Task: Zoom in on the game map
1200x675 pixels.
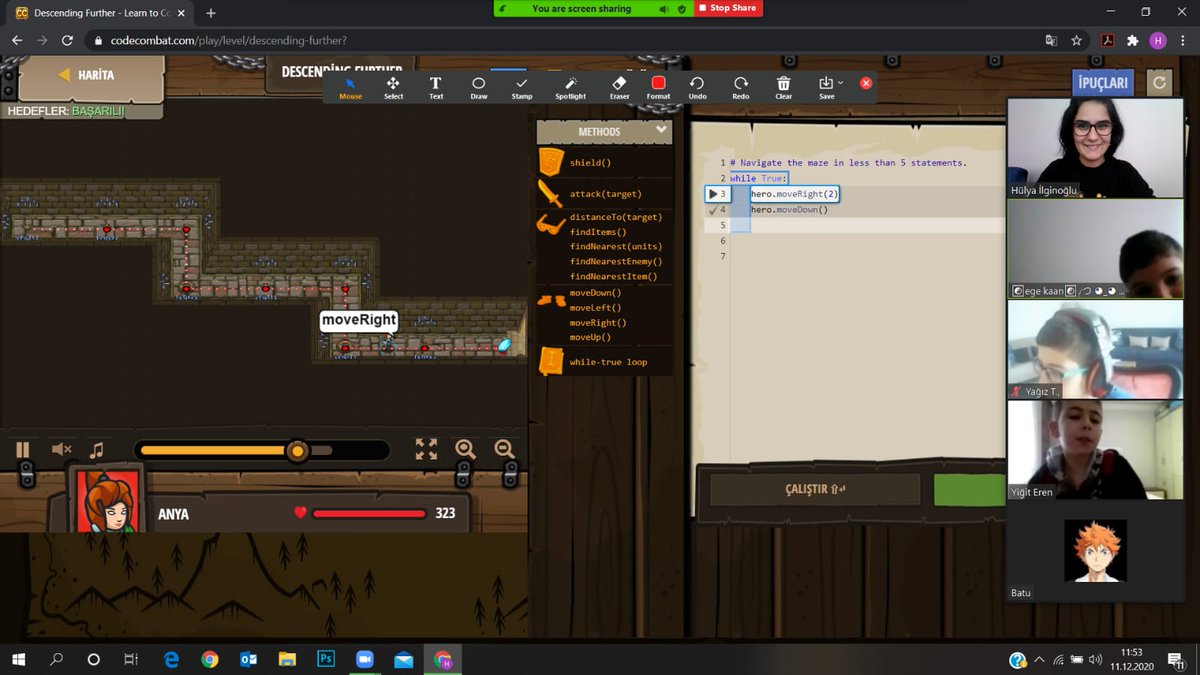Action: point(465,450)
